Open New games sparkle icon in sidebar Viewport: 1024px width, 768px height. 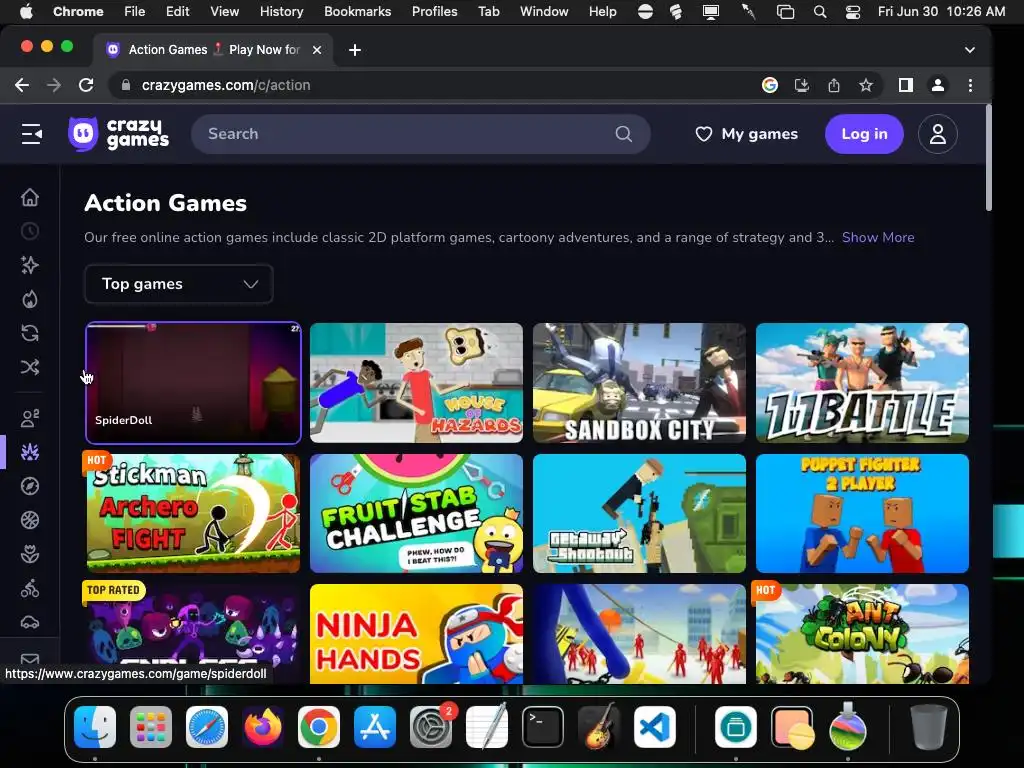coord(30,265)
